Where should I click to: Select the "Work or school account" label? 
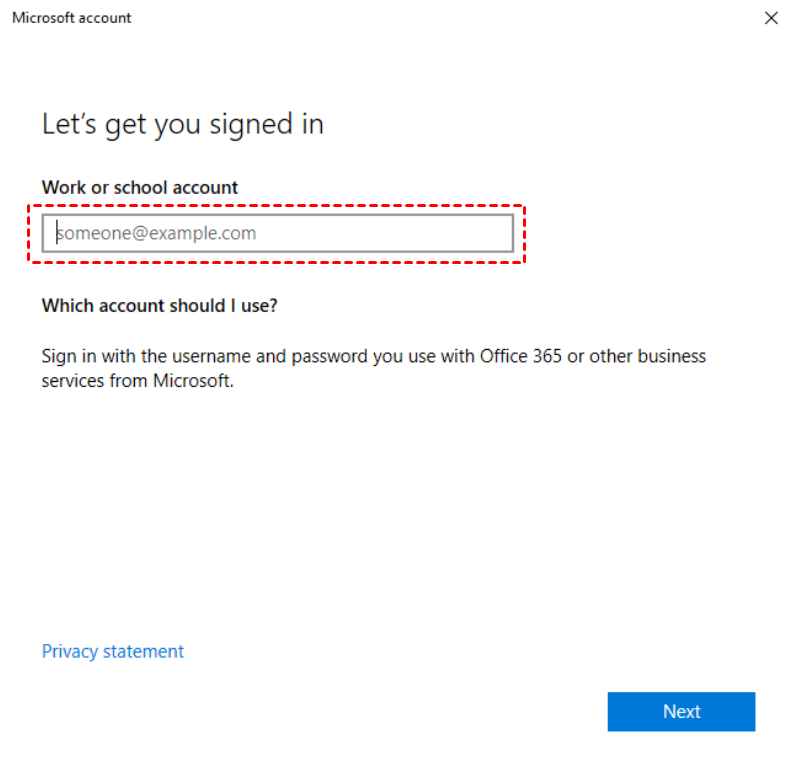(140, 187)
